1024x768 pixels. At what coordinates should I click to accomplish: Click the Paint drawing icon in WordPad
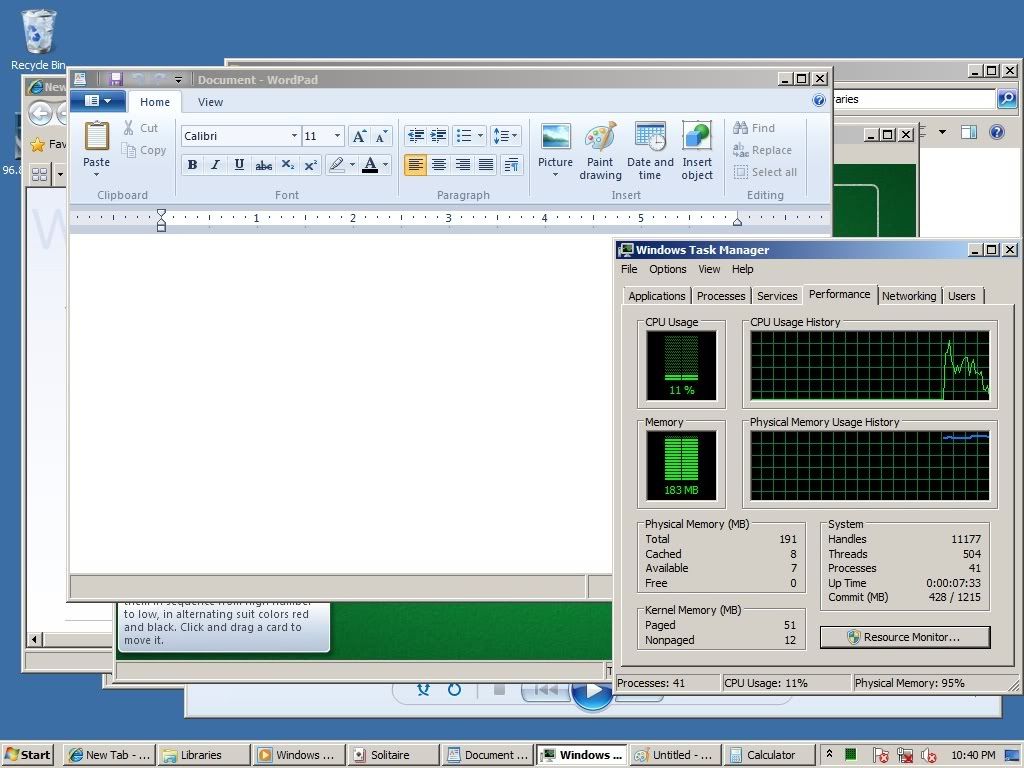pos(600,138)
